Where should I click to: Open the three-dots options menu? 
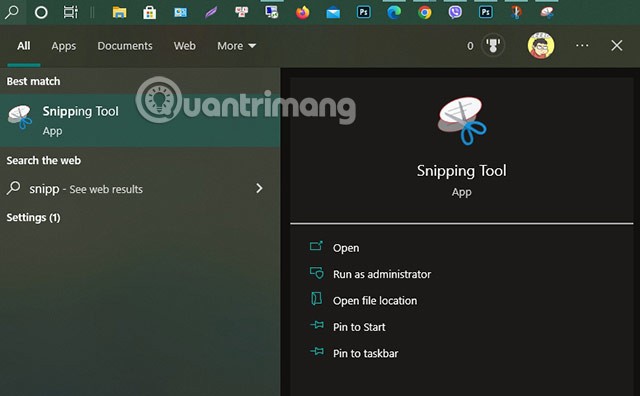582,45
